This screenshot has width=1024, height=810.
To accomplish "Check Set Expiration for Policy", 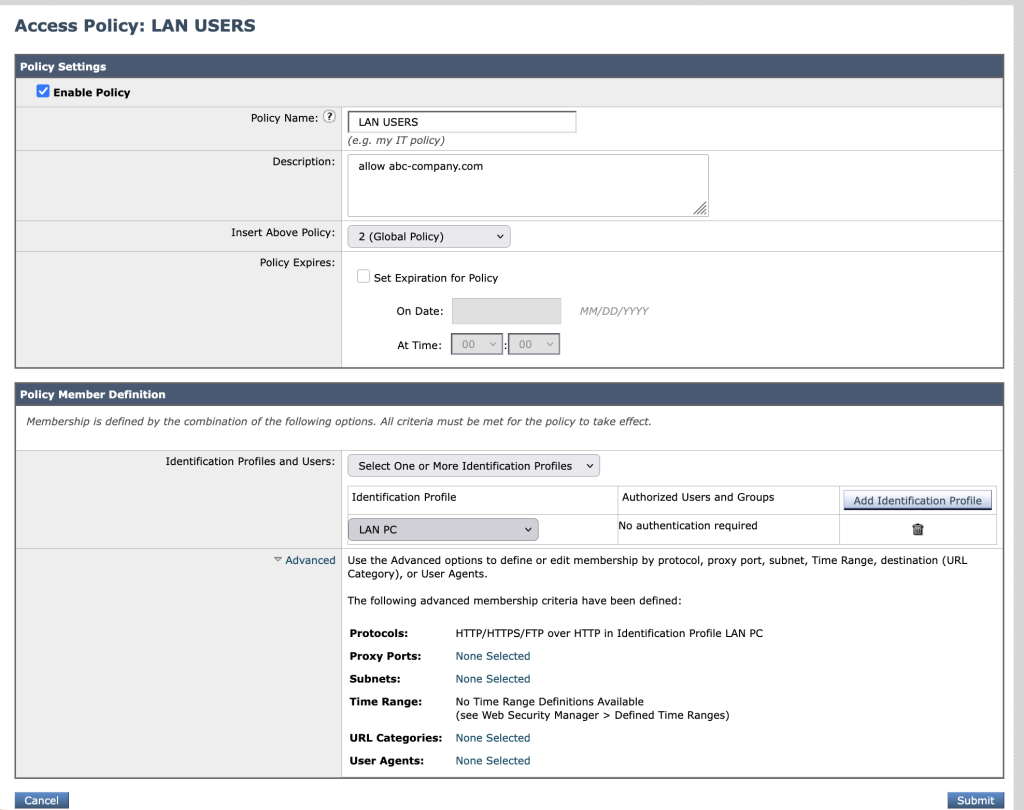I will (363, 276).
